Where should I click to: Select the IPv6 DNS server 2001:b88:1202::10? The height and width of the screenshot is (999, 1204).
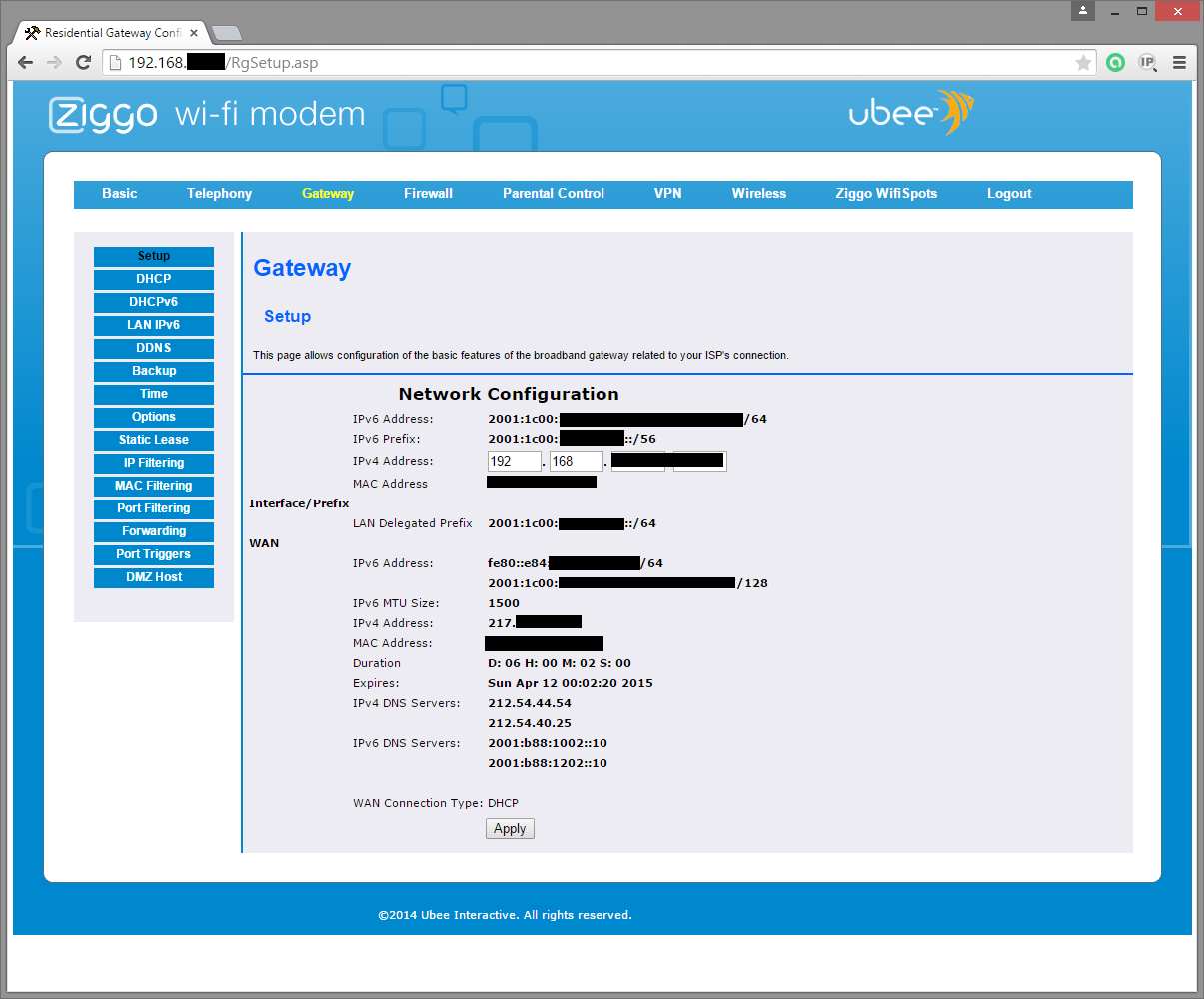point(548,763)
